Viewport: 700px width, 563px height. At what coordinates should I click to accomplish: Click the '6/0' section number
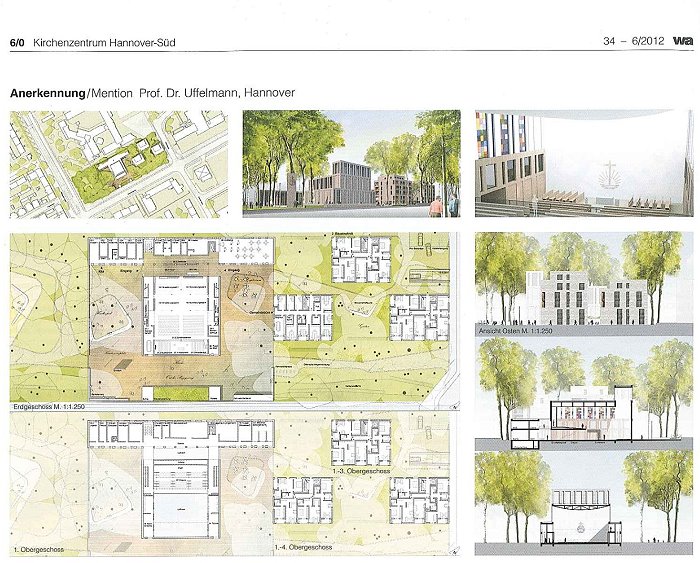17,43
